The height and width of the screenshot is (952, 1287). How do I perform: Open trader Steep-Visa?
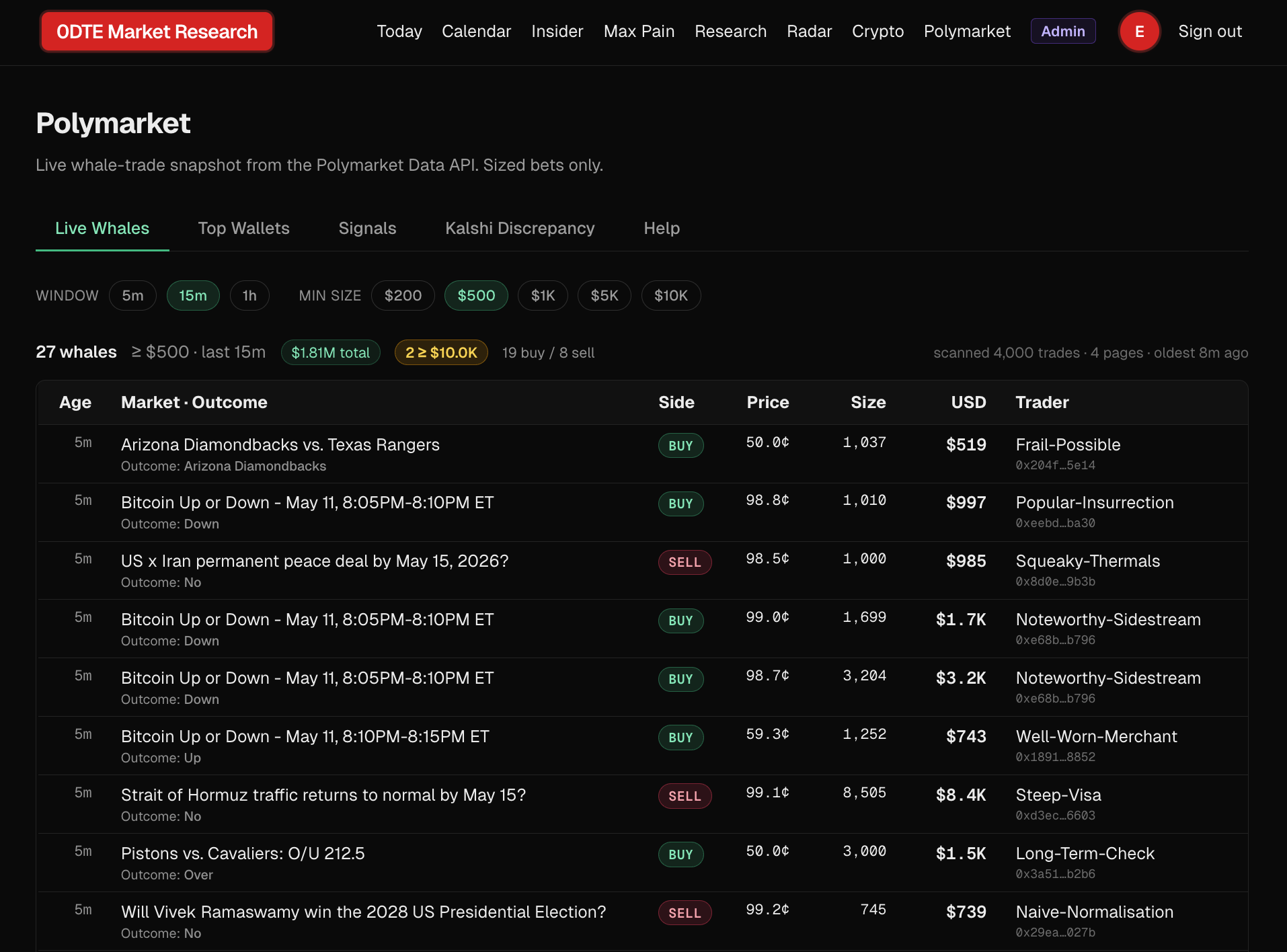1058,795
